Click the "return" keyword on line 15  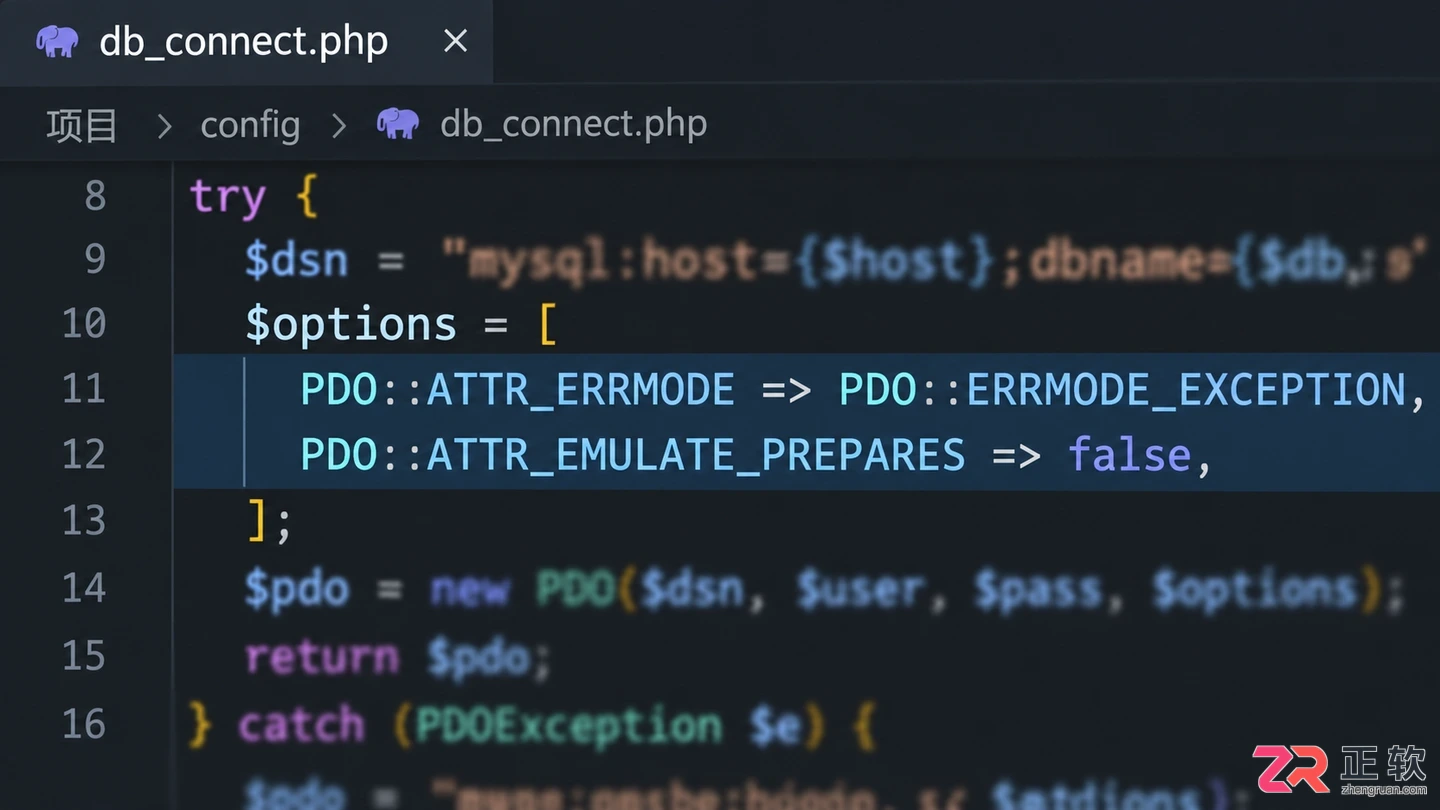322,657
